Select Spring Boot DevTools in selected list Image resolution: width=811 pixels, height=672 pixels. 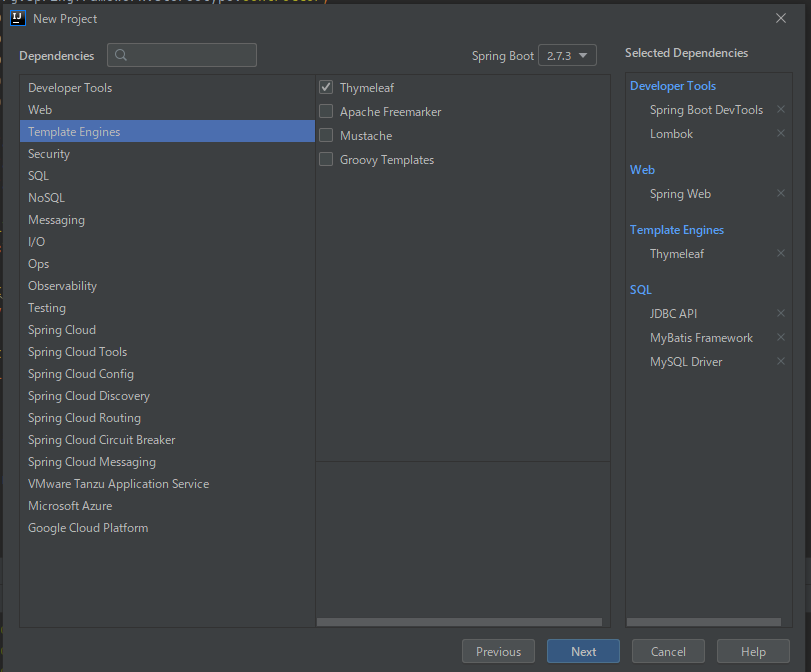point(706,110)
